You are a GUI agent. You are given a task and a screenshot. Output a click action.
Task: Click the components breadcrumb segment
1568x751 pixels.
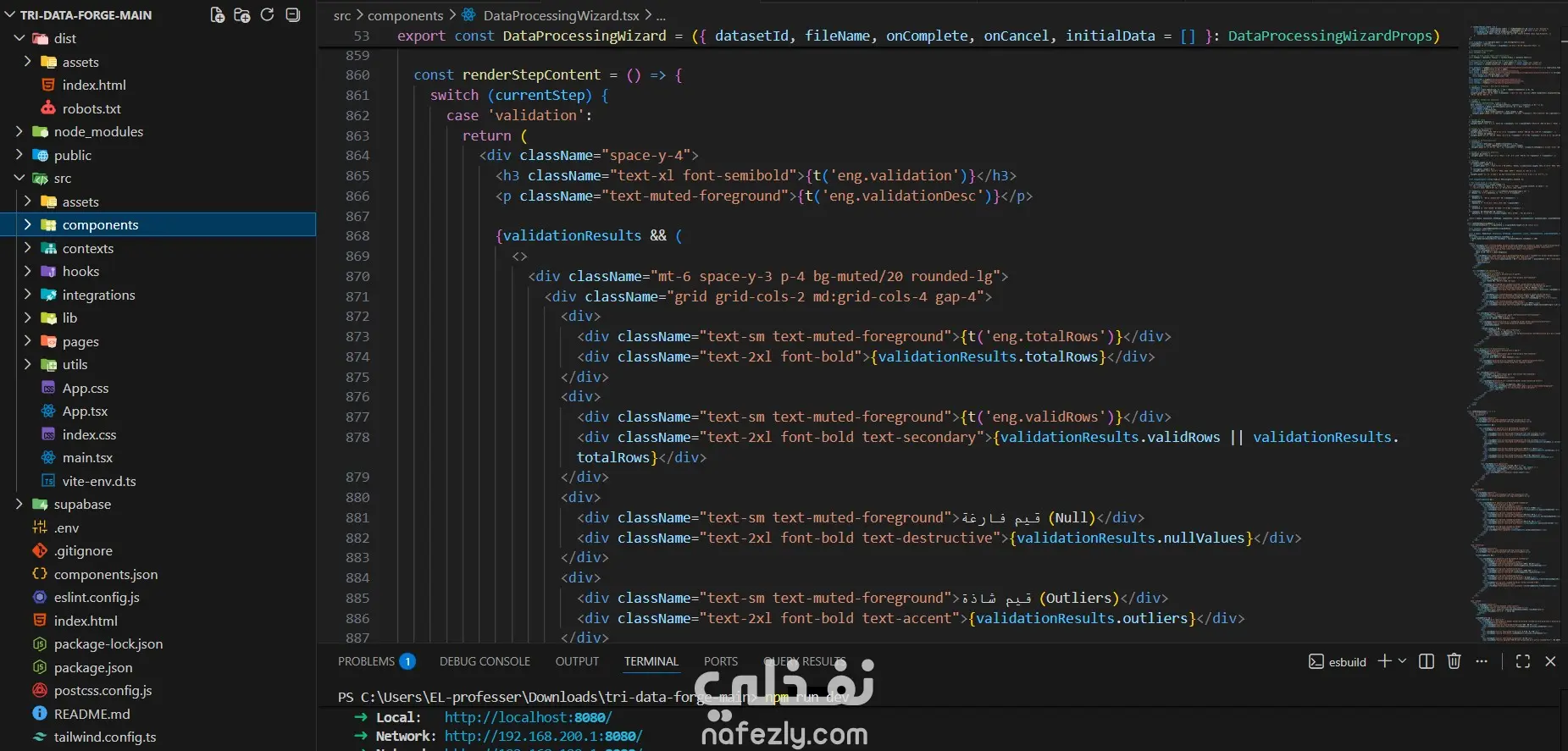pyautogui.click(x=405, y=15)
